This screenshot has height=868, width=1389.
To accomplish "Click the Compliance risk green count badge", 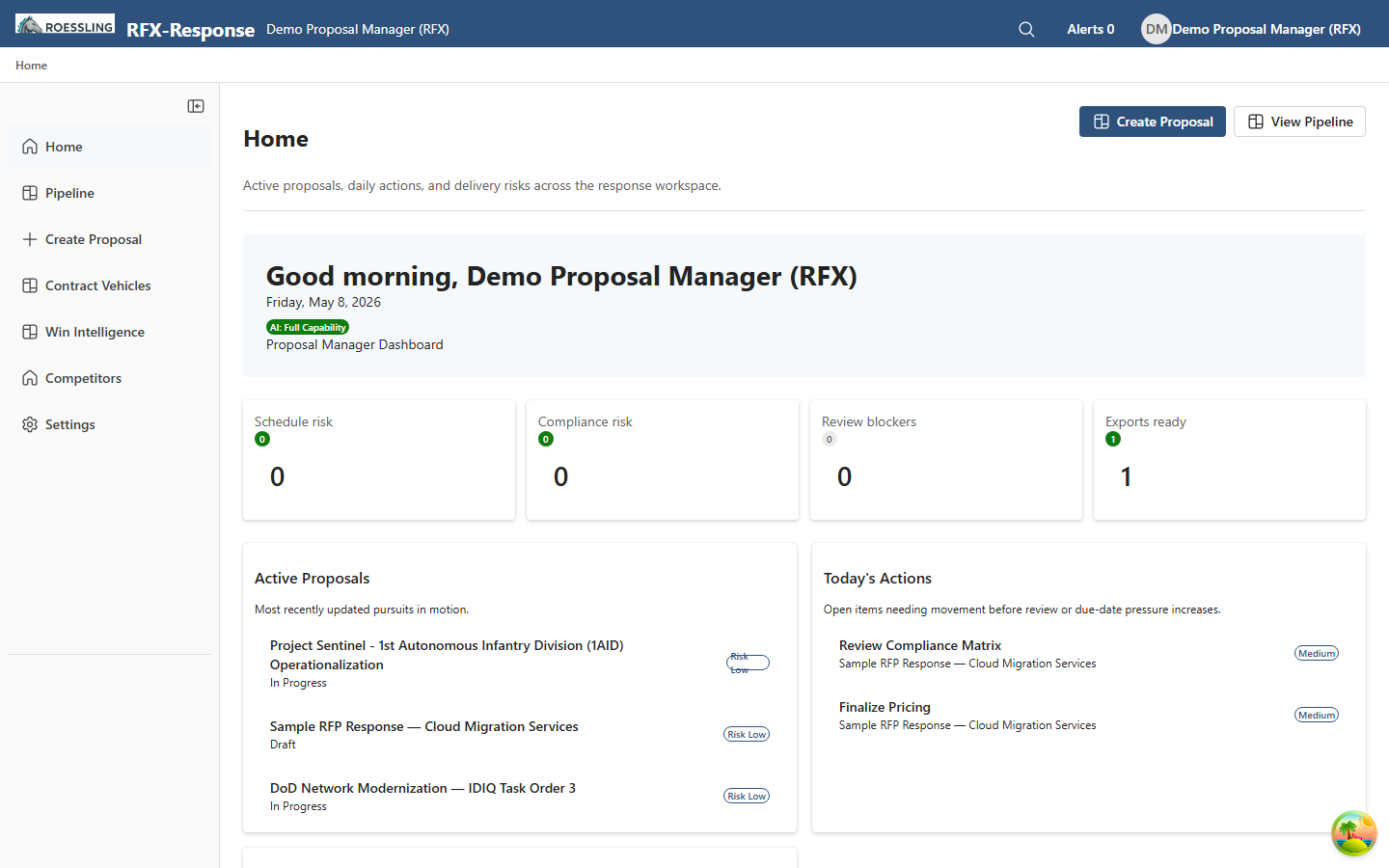I will [546, 439].
